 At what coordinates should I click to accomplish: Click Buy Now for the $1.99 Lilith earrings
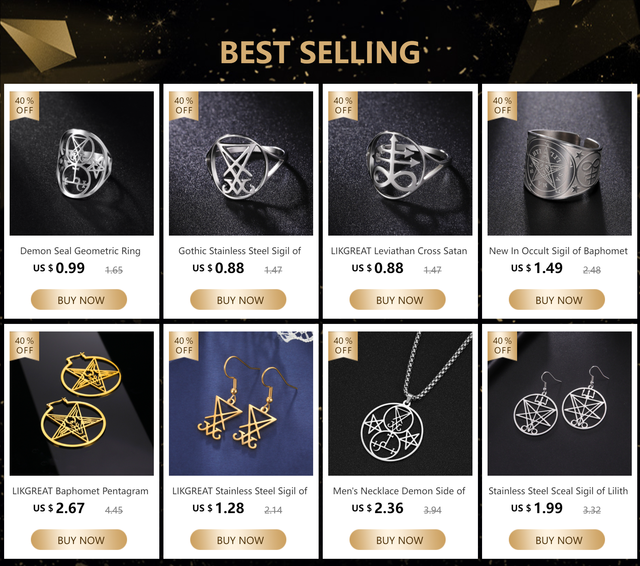pos(556,540)
